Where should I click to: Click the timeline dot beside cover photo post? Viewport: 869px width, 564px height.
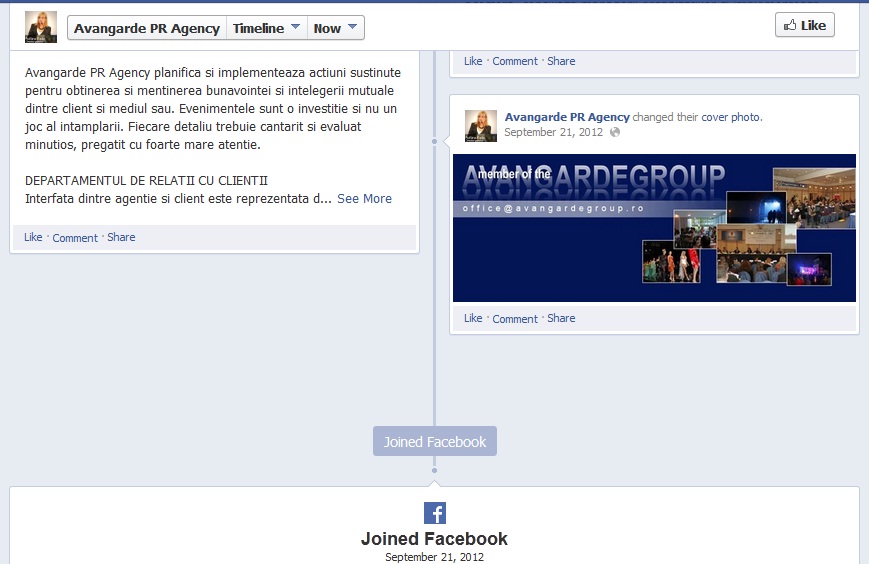pos(434,141)
